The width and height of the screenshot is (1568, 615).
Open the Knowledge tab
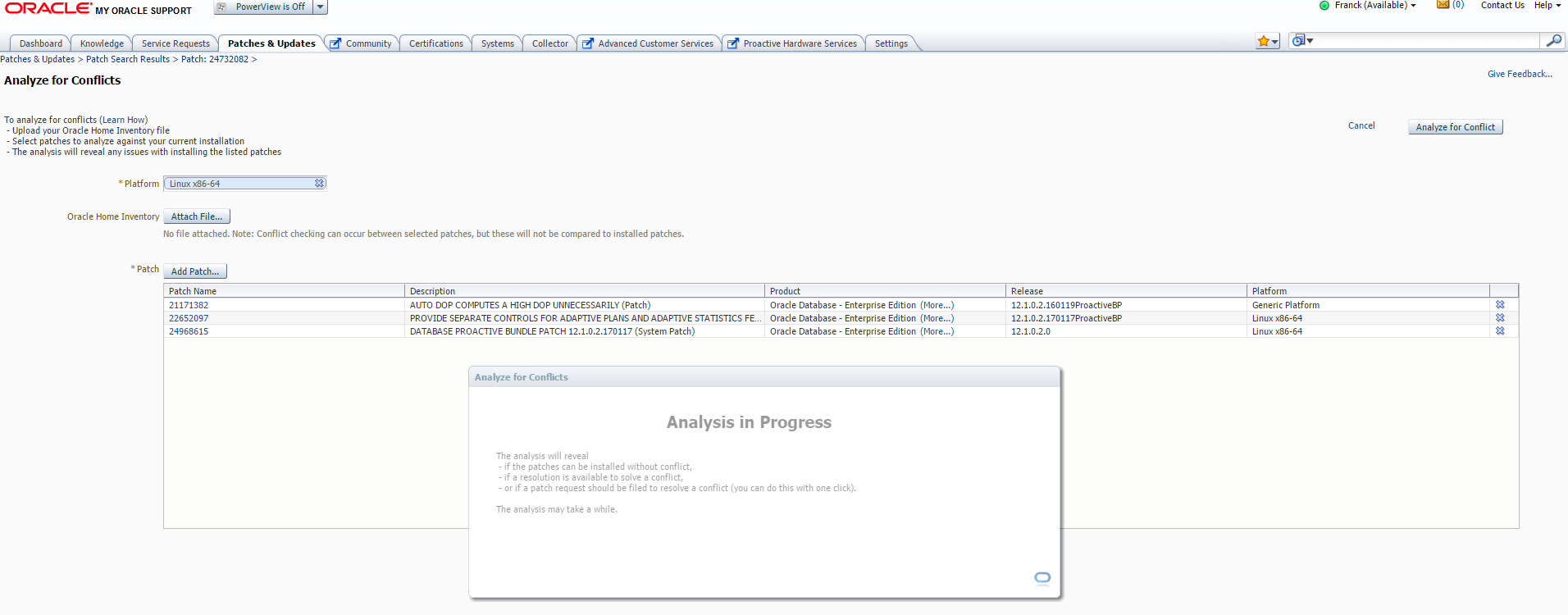click(102, 43)
